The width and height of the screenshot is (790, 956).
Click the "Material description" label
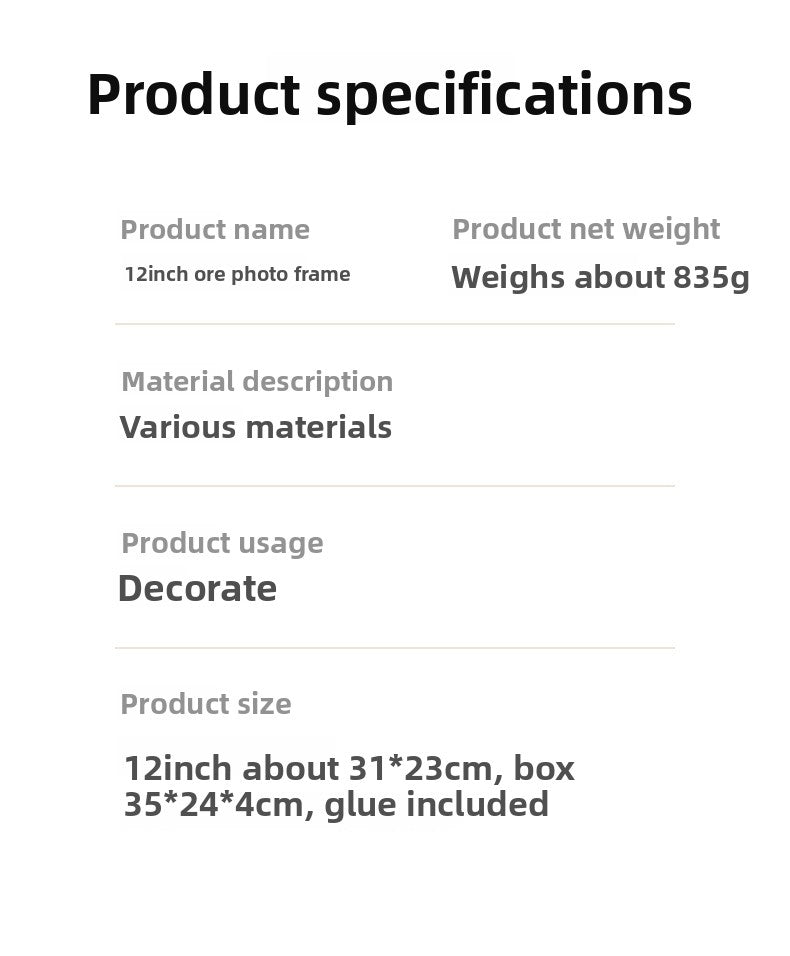coord(257,381)
